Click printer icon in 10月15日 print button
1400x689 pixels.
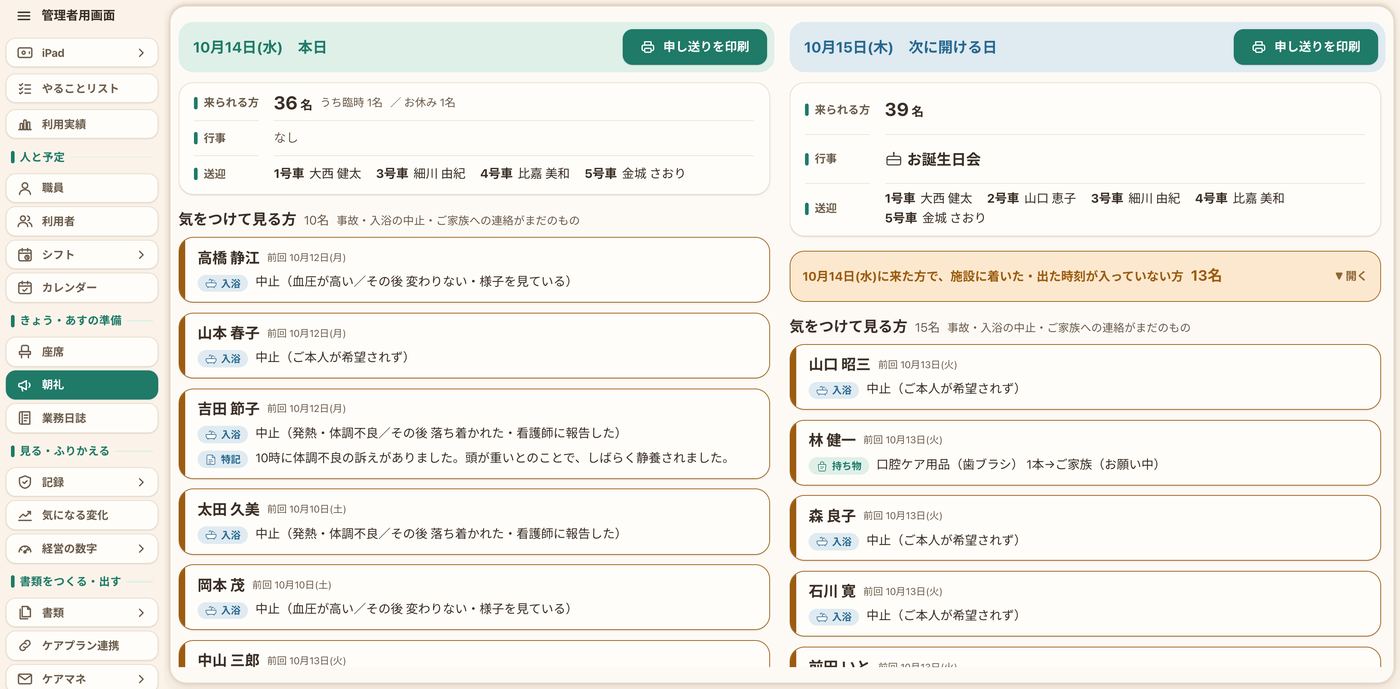click(x=1258, y=47)
